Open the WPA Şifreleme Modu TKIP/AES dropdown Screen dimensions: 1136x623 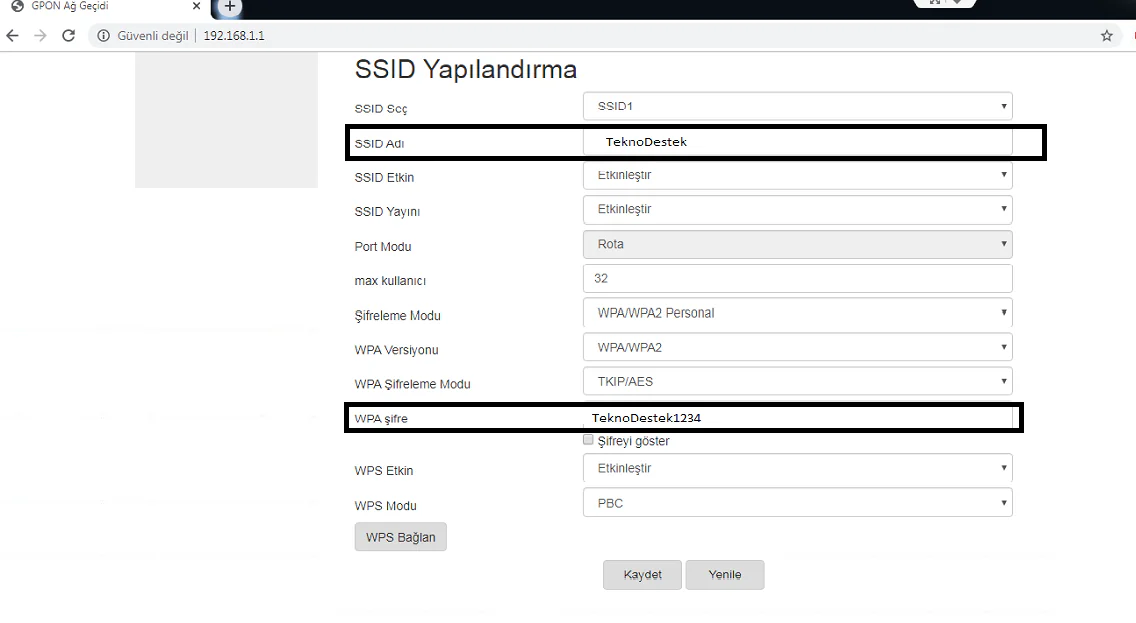point(798,382)
